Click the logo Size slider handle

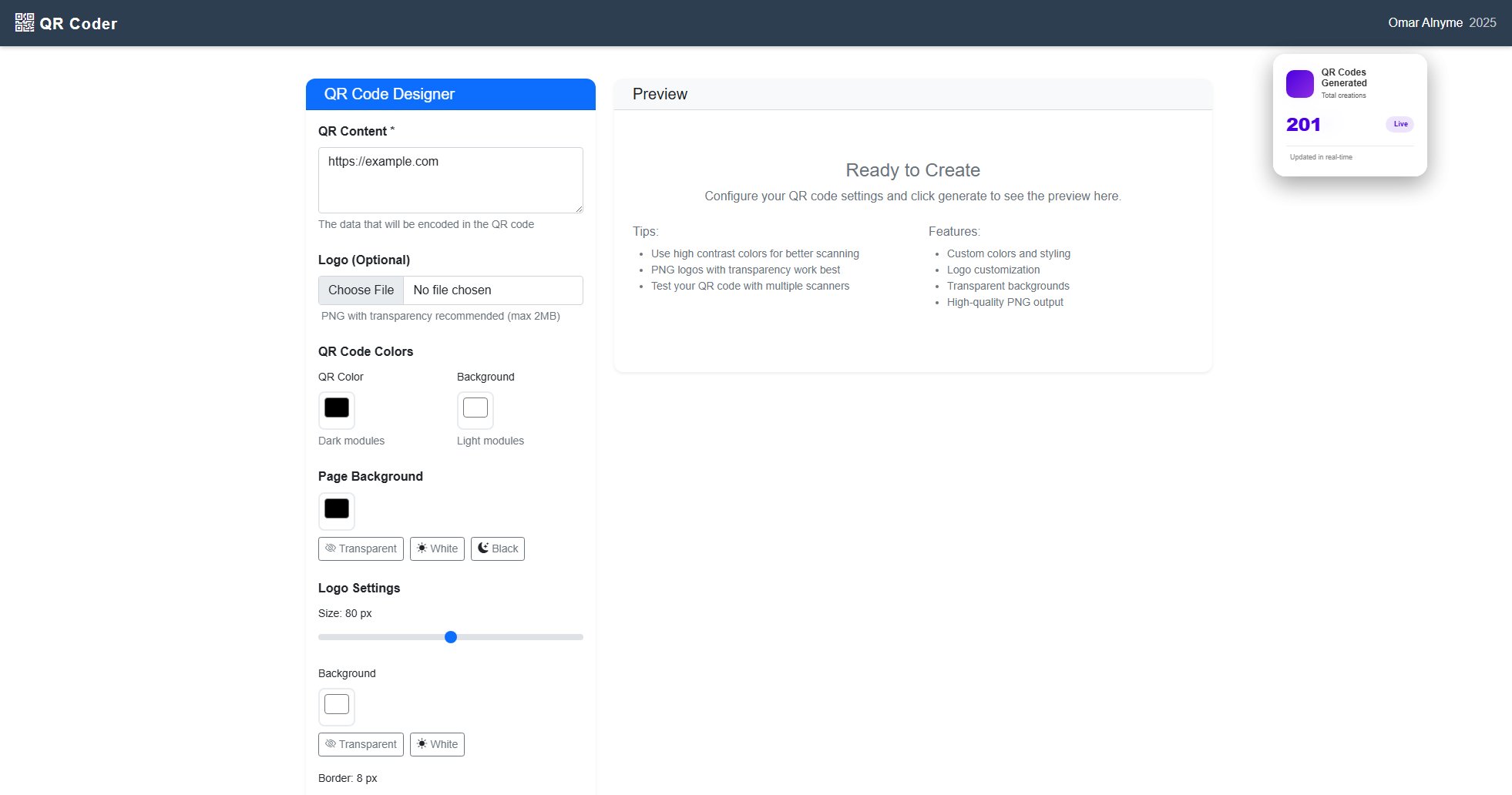point(451,637)
